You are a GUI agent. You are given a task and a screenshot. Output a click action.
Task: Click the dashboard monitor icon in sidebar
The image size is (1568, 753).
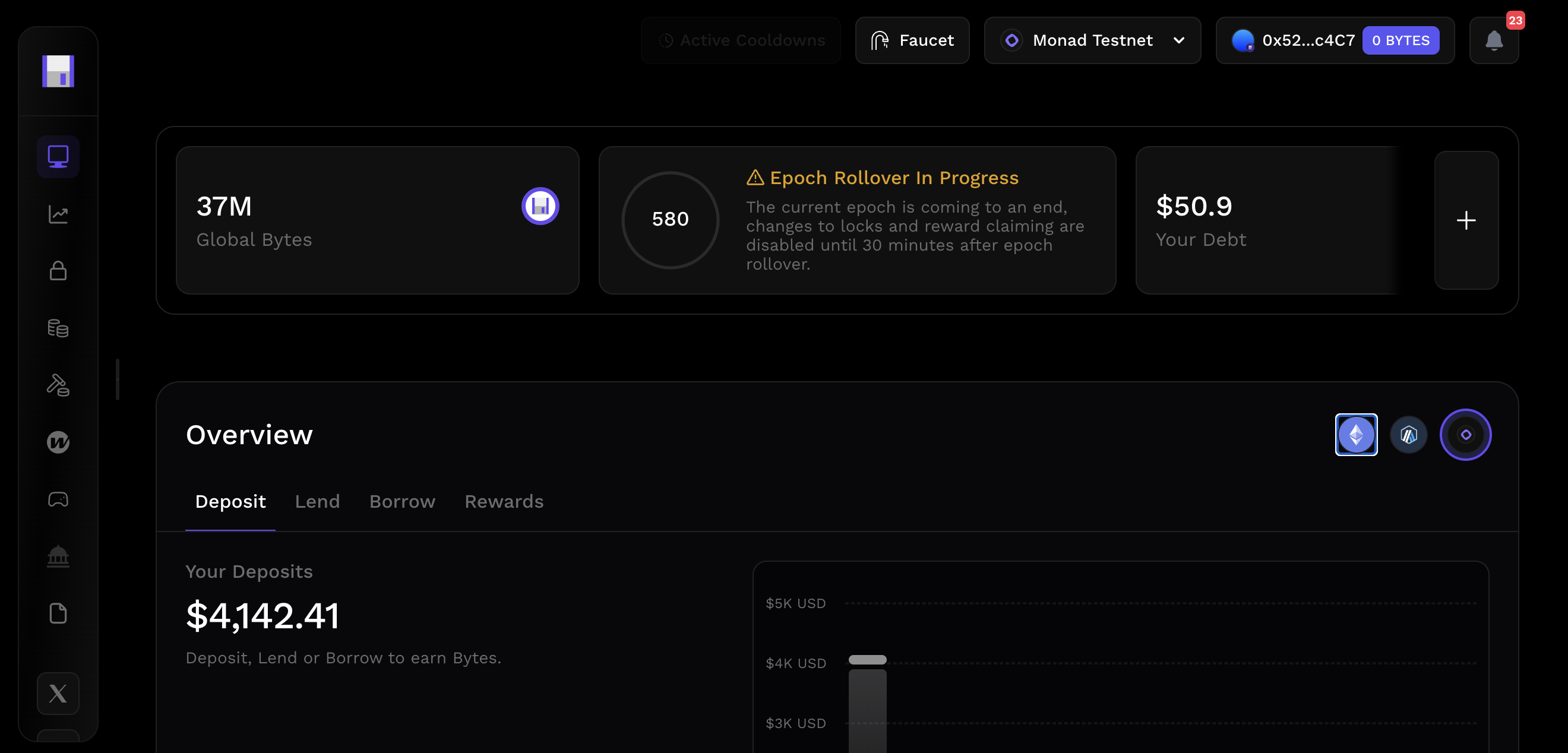[x=58, y=157]
